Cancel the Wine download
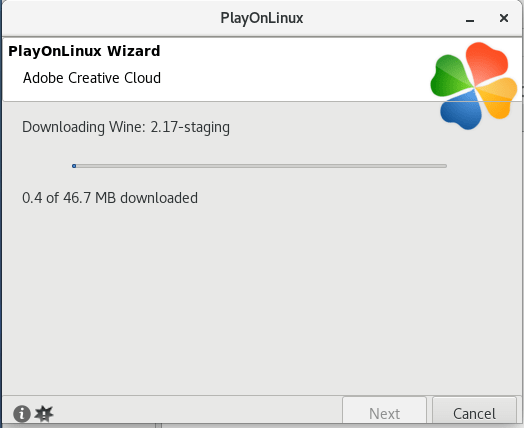 pyautogui.click(x=474, y=412)
